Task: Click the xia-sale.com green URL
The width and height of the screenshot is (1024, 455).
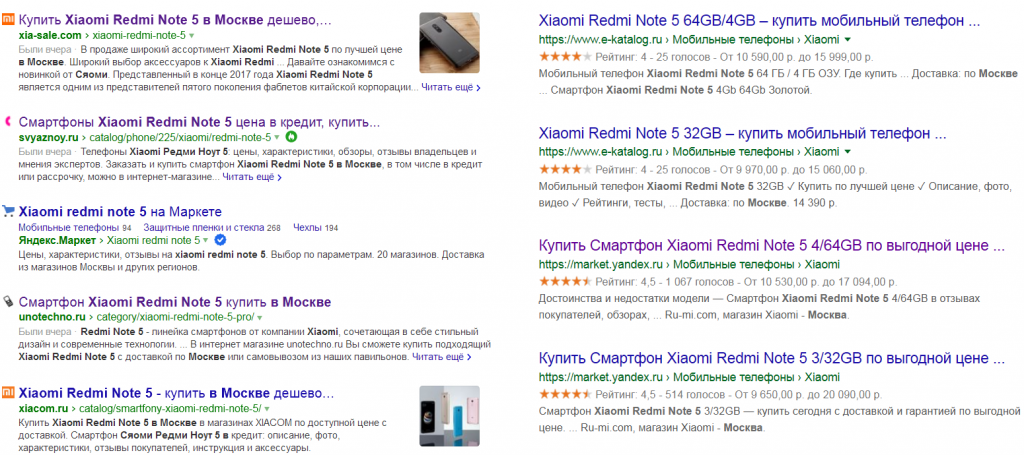Action: (x=50, y=35)
